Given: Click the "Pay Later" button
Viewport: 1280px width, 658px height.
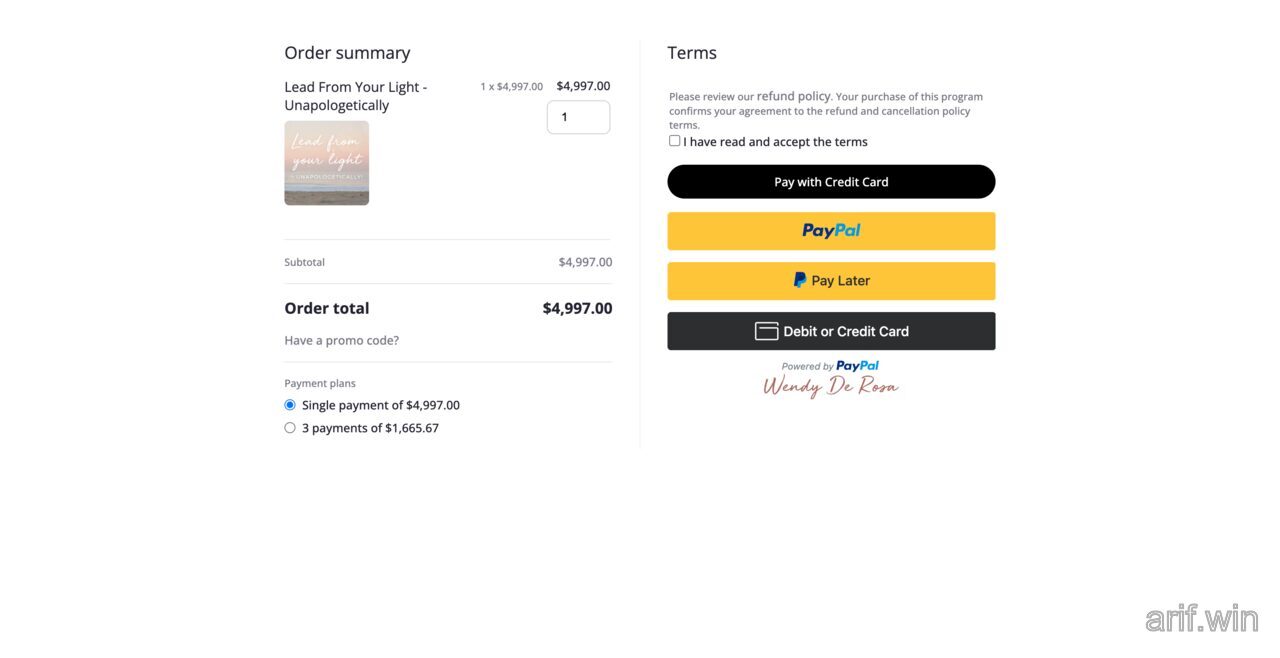Looking at the screenshot, I should tap(831, 280).
